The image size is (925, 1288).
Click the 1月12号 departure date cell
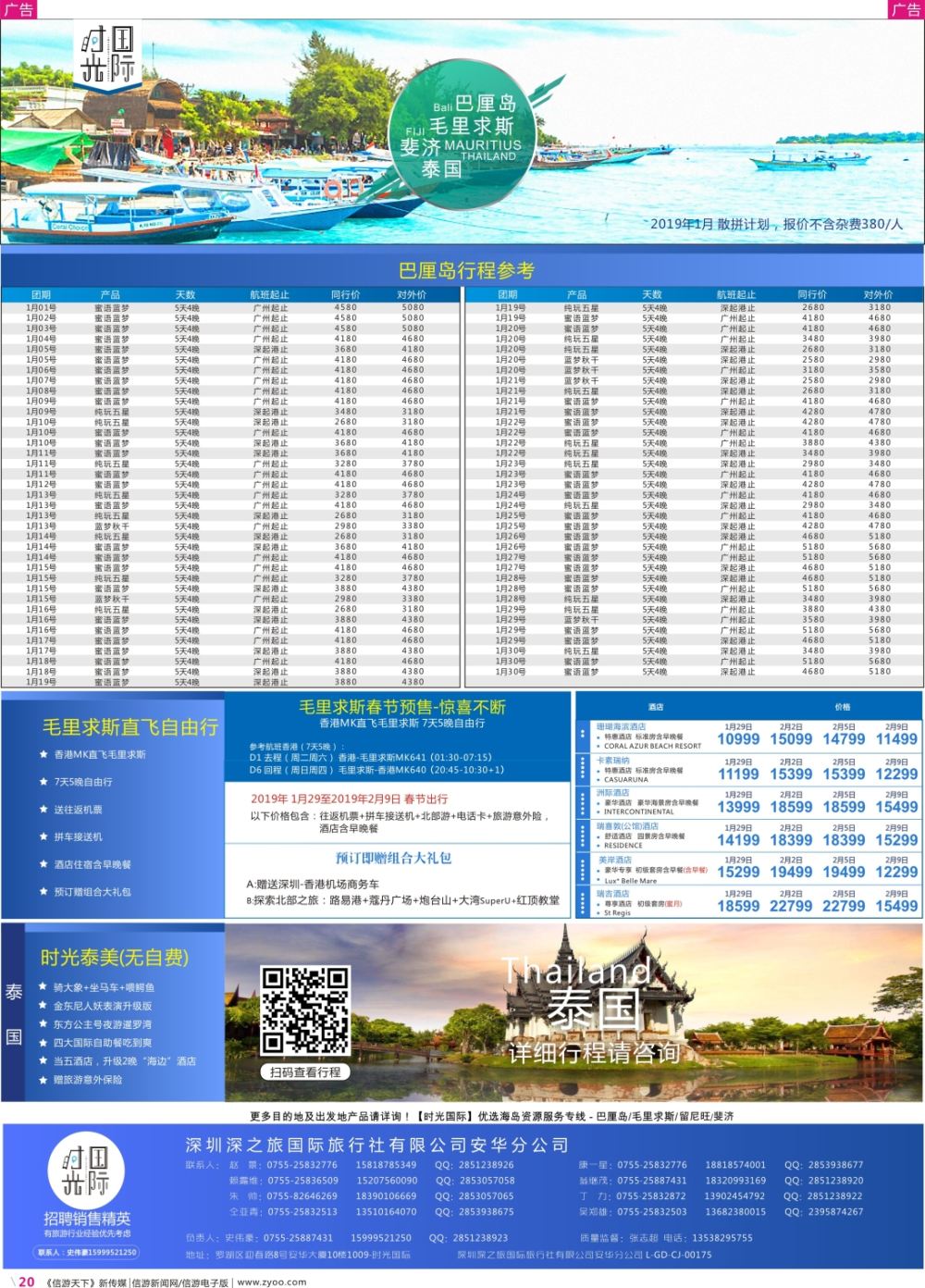click(42, 484)
